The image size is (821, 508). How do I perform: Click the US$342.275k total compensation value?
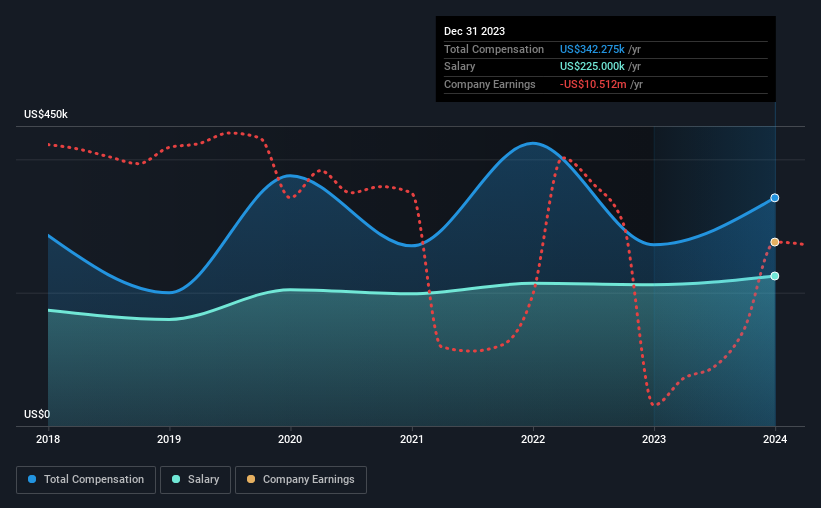tap(592, 49)
